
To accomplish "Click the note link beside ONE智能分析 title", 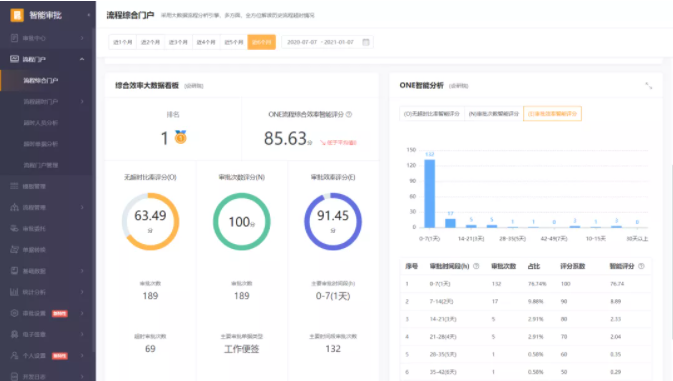I will click(458, 86).
